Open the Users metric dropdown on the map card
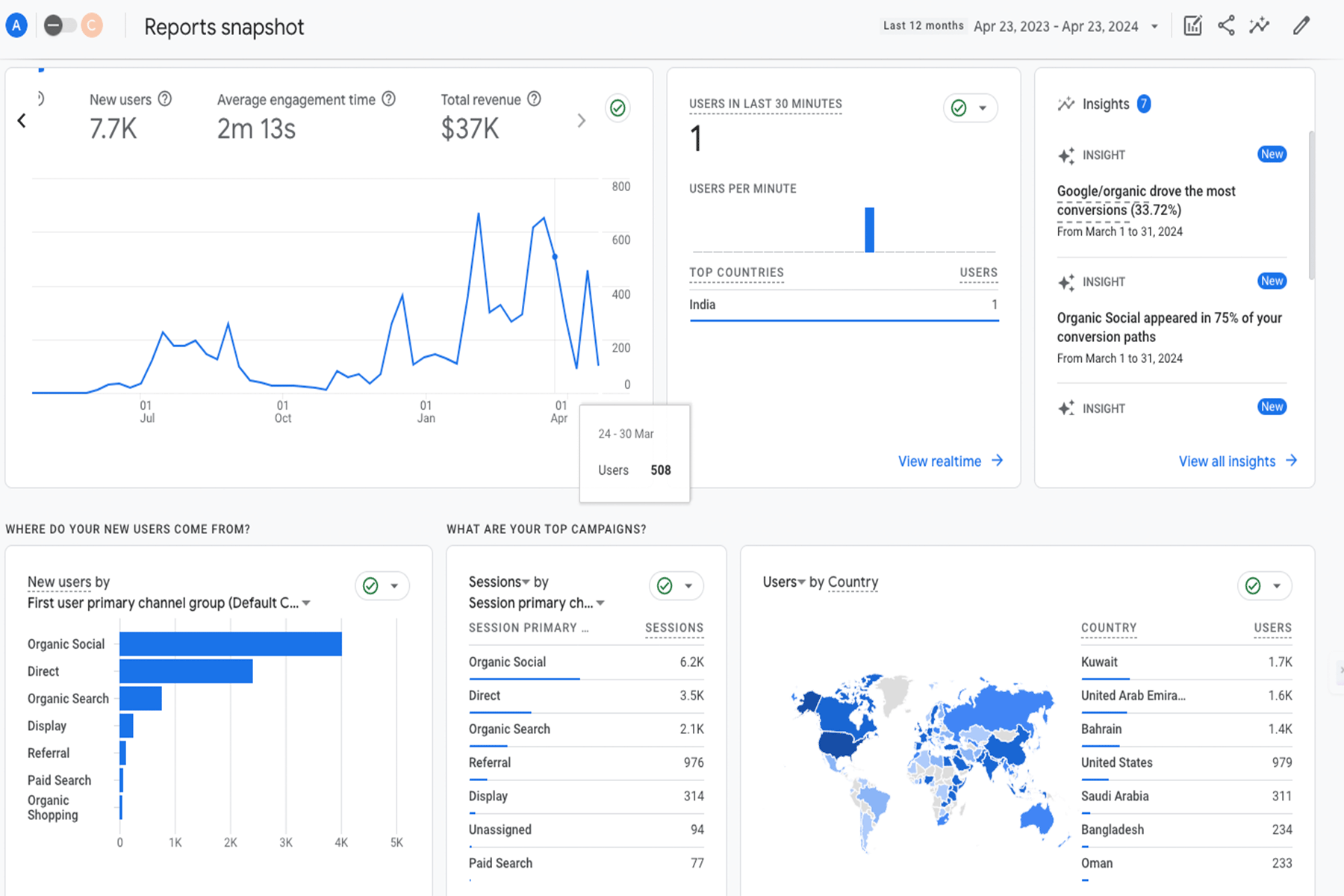Screen dimensions: 1344x896 click(x=784, y=582)
